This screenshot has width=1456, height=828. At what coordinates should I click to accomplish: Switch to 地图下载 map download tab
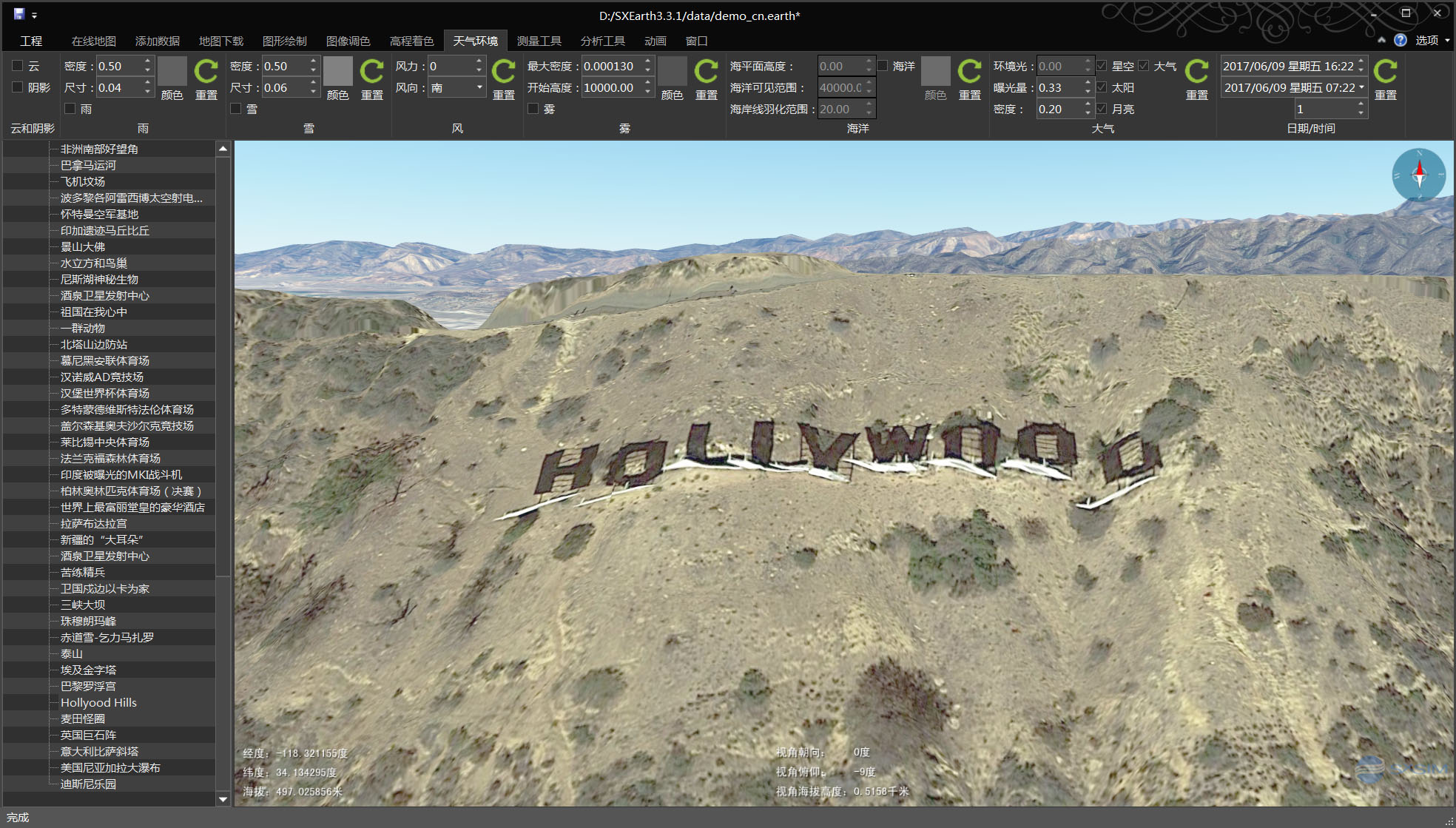point(221,41)
